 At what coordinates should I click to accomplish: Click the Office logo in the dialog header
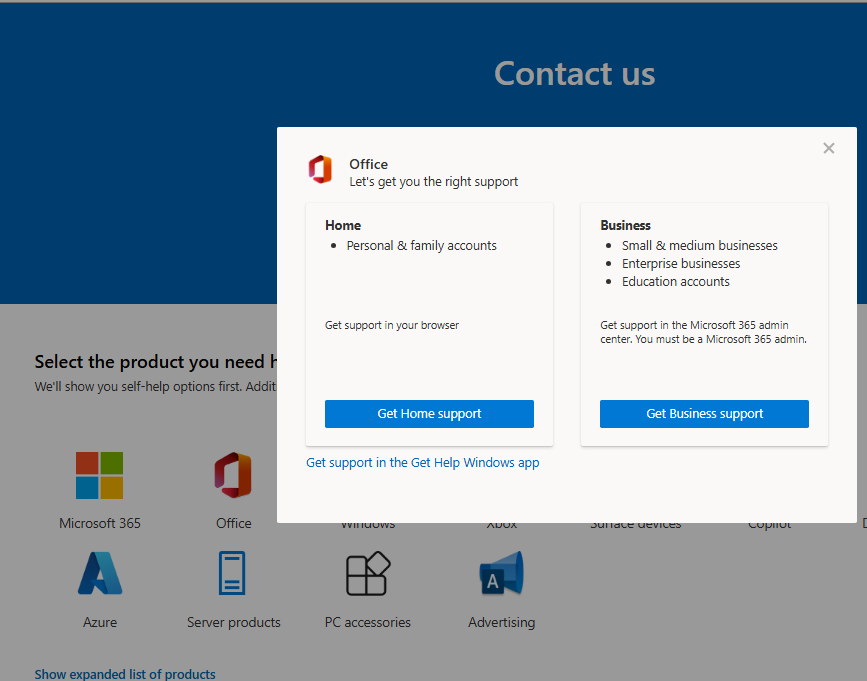tap(320, 169)
